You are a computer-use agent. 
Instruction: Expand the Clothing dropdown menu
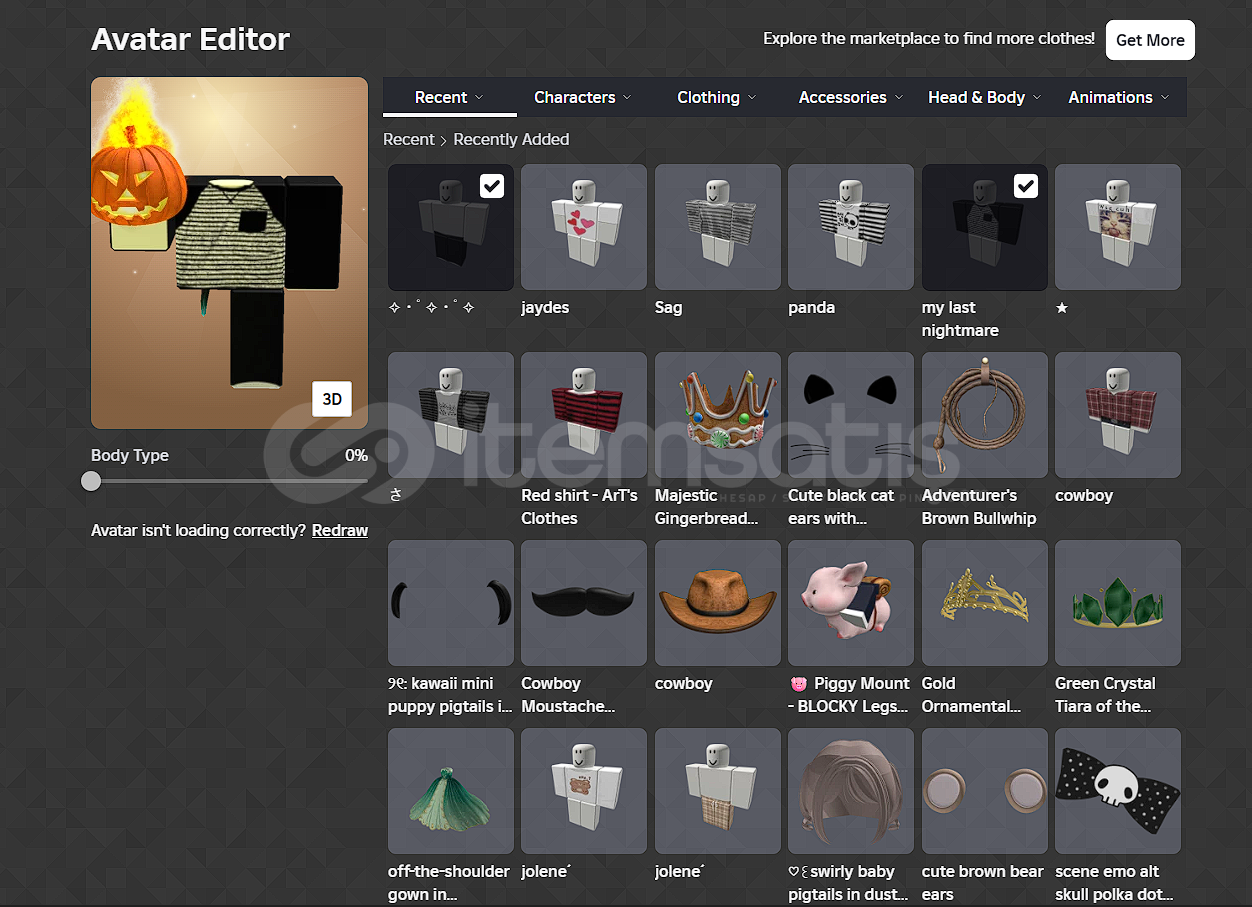pos(716,97)
